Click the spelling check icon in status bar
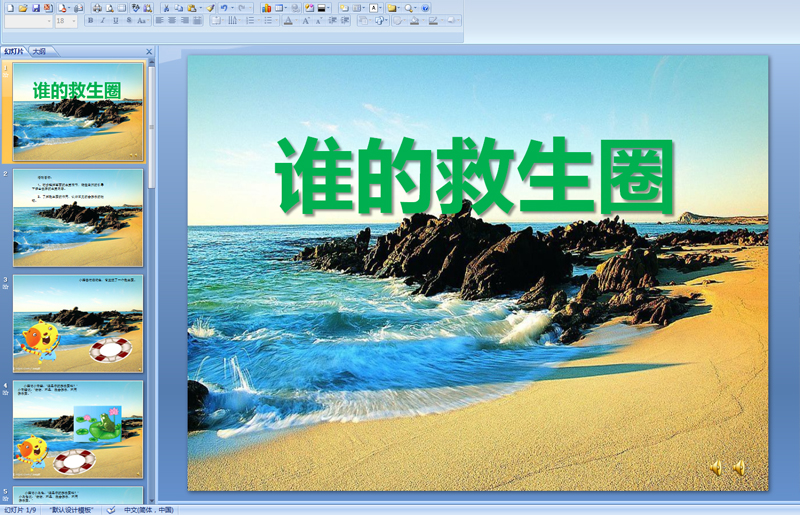The width and height of the screenshot is (800, 515). (111, 510)
